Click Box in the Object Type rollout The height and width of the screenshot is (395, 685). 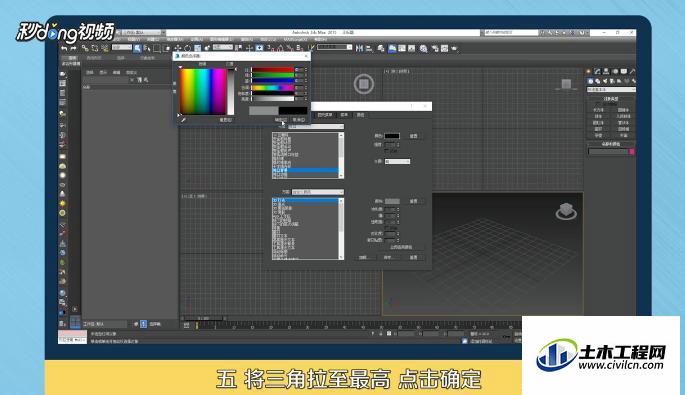(599, 110)
